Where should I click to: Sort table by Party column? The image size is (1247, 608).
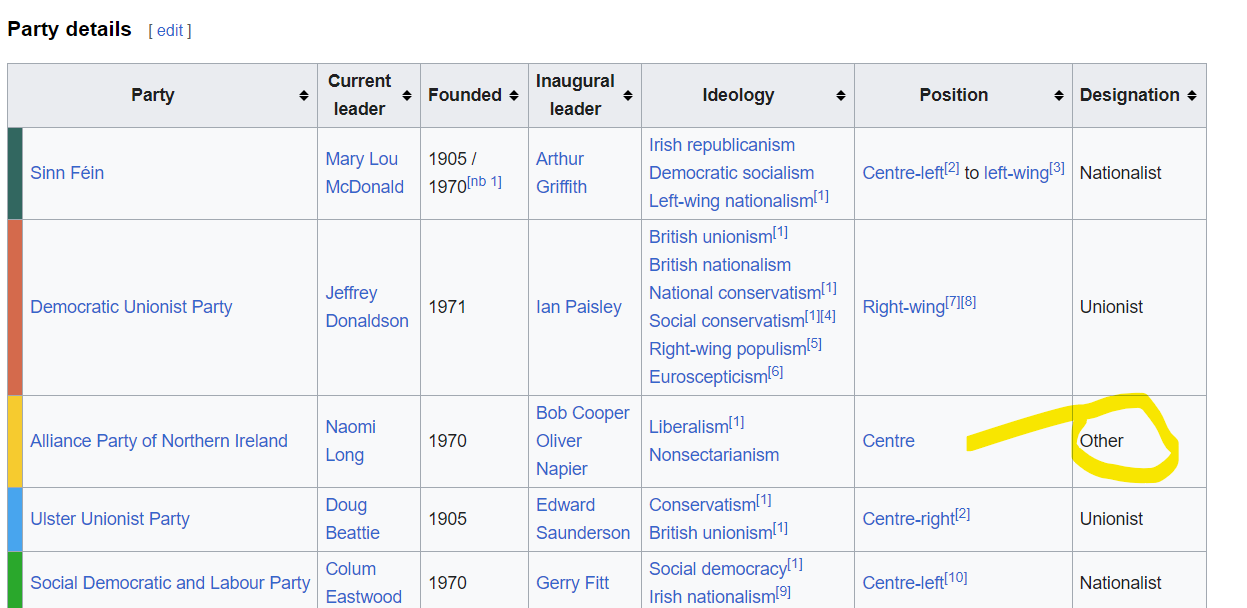click(x=303, y=96)
